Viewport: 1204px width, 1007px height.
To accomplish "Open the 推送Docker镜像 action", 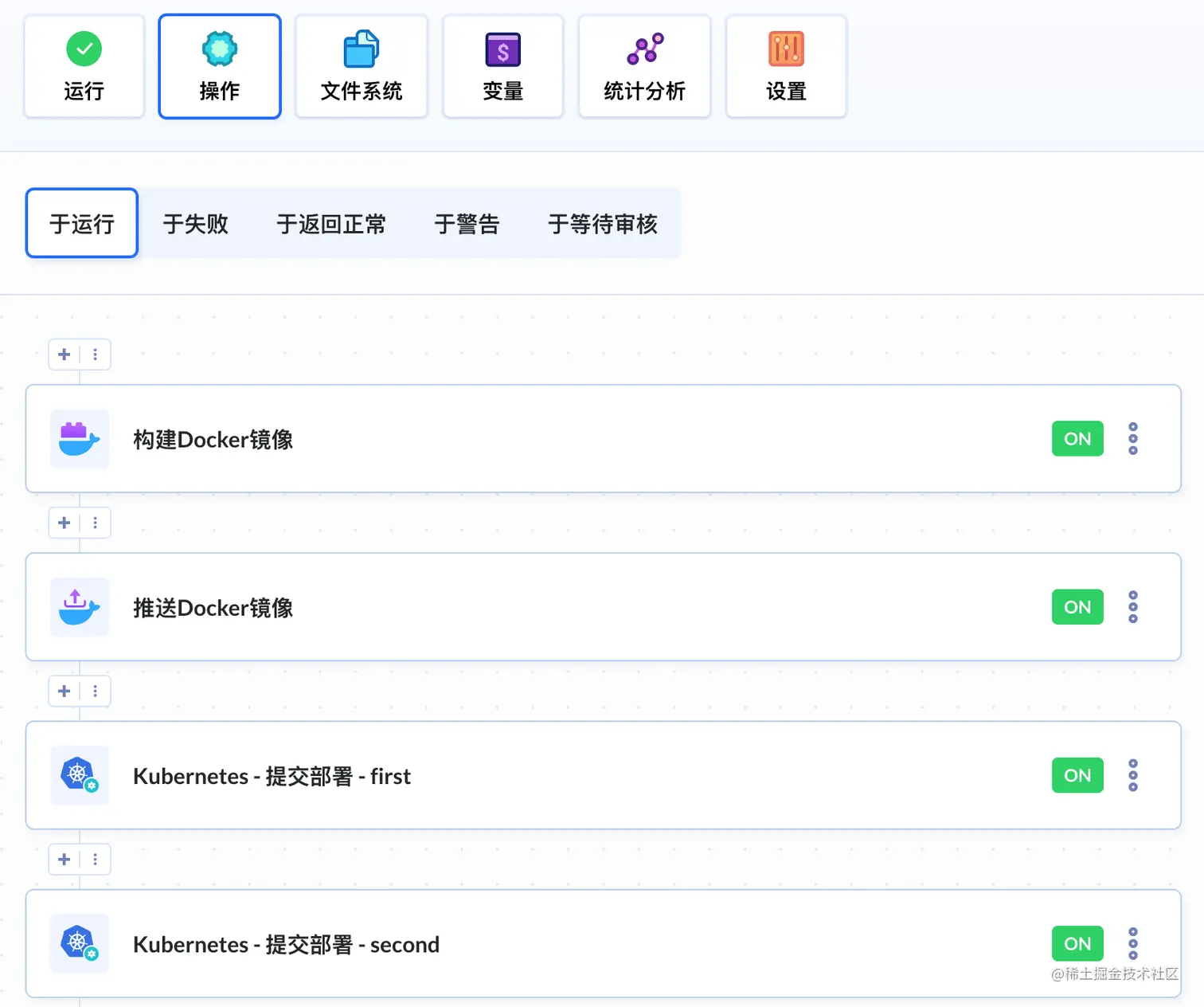I will point(603,606).
